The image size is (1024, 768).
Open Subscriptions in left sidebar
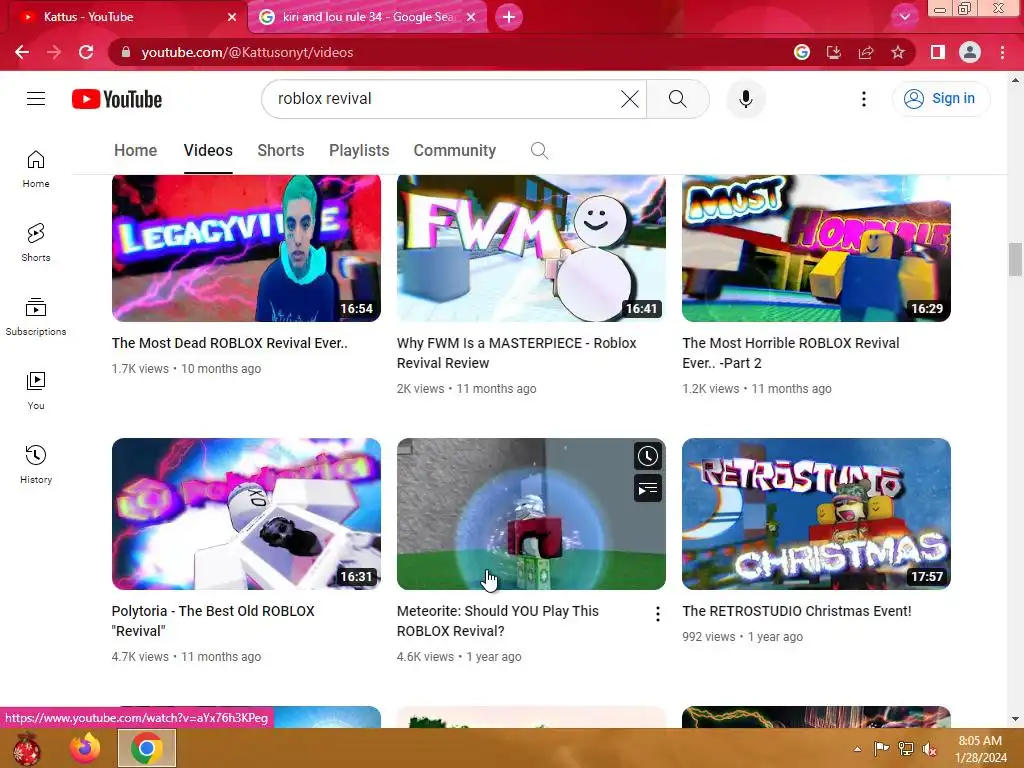point(36,317)
